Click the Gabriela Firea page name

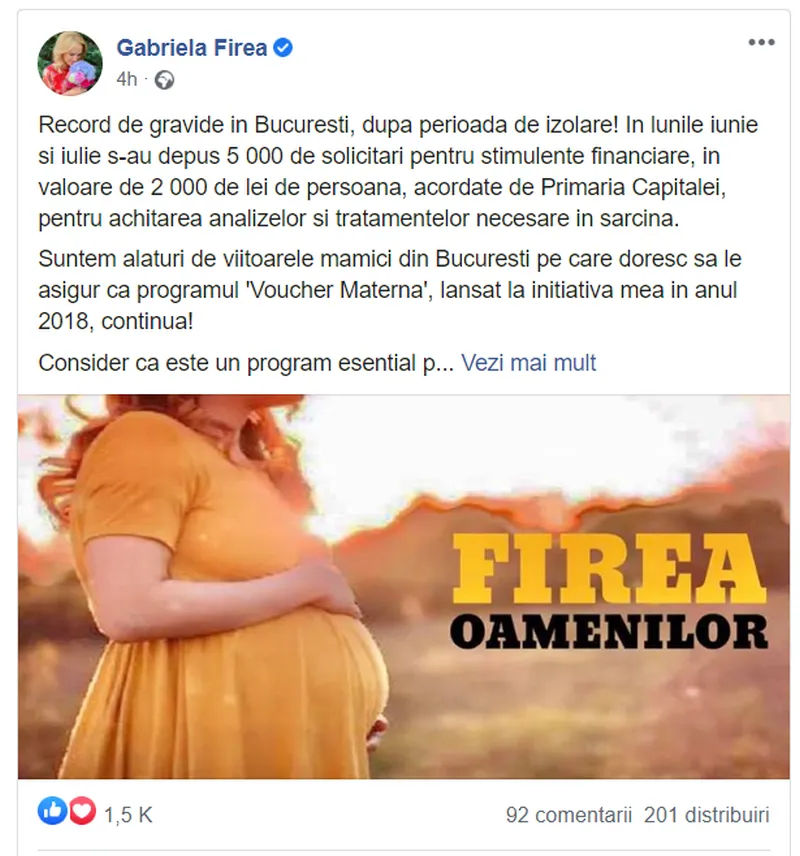(192, 48)
